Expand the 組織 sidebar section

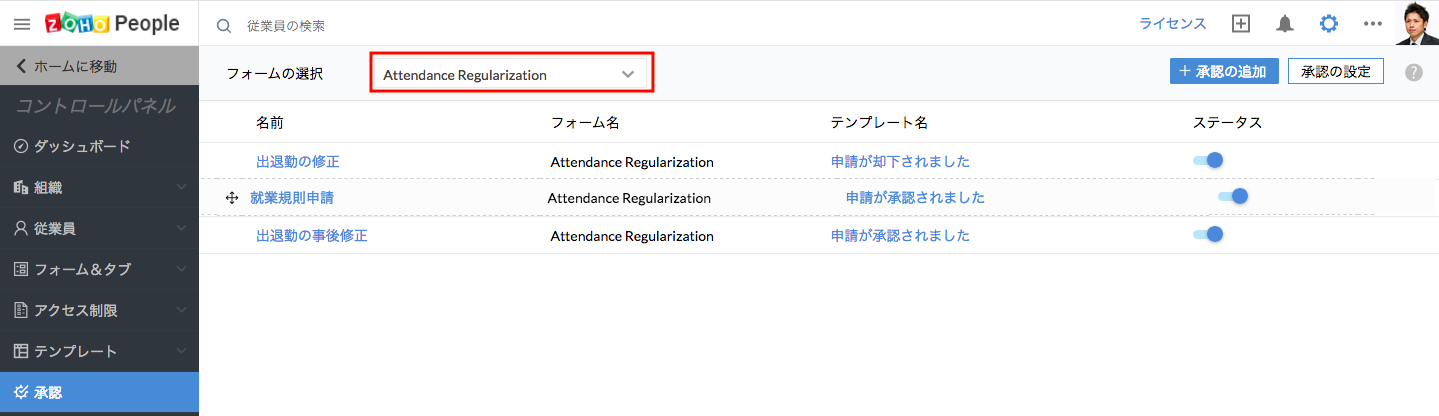99,187
